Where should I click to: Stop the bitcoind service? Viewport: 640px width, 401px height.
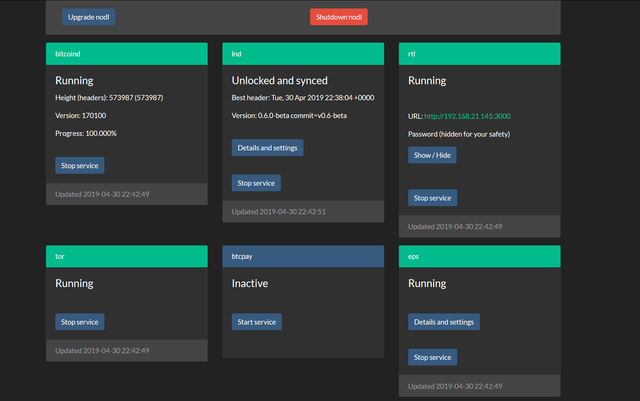point(80,165)
